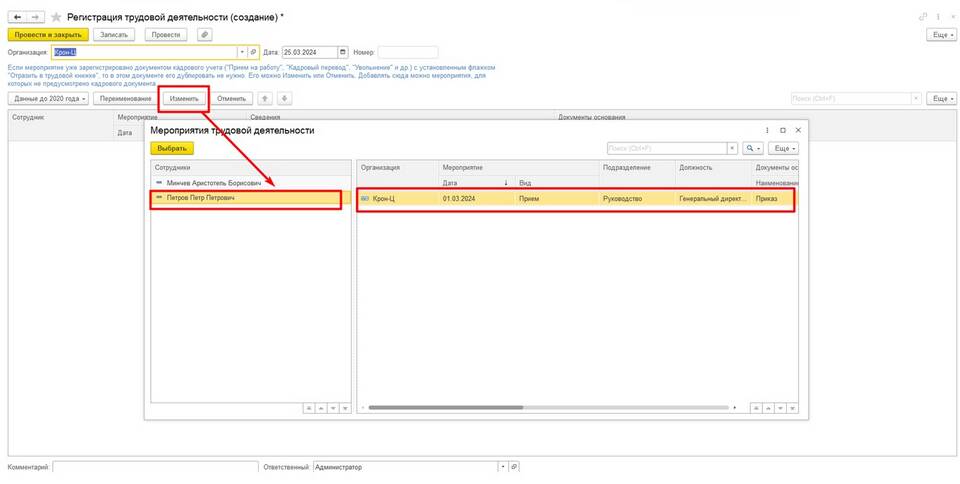Move the row up with the arrow button

pos(265,98)
